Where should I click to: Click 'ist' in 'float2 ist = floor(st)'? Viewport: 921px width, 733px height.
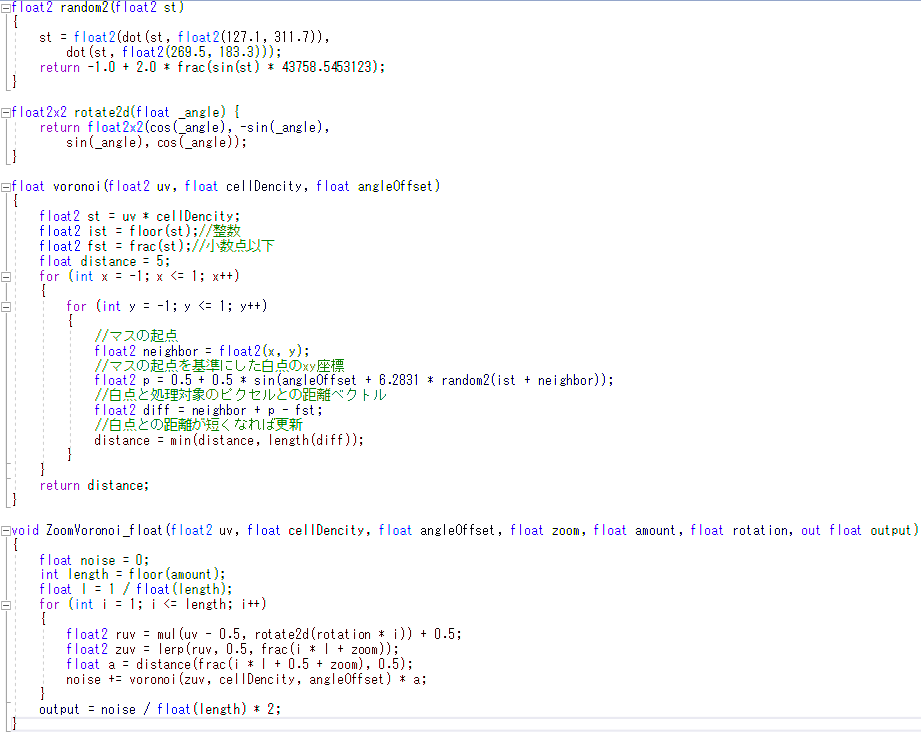pos(98,231)
